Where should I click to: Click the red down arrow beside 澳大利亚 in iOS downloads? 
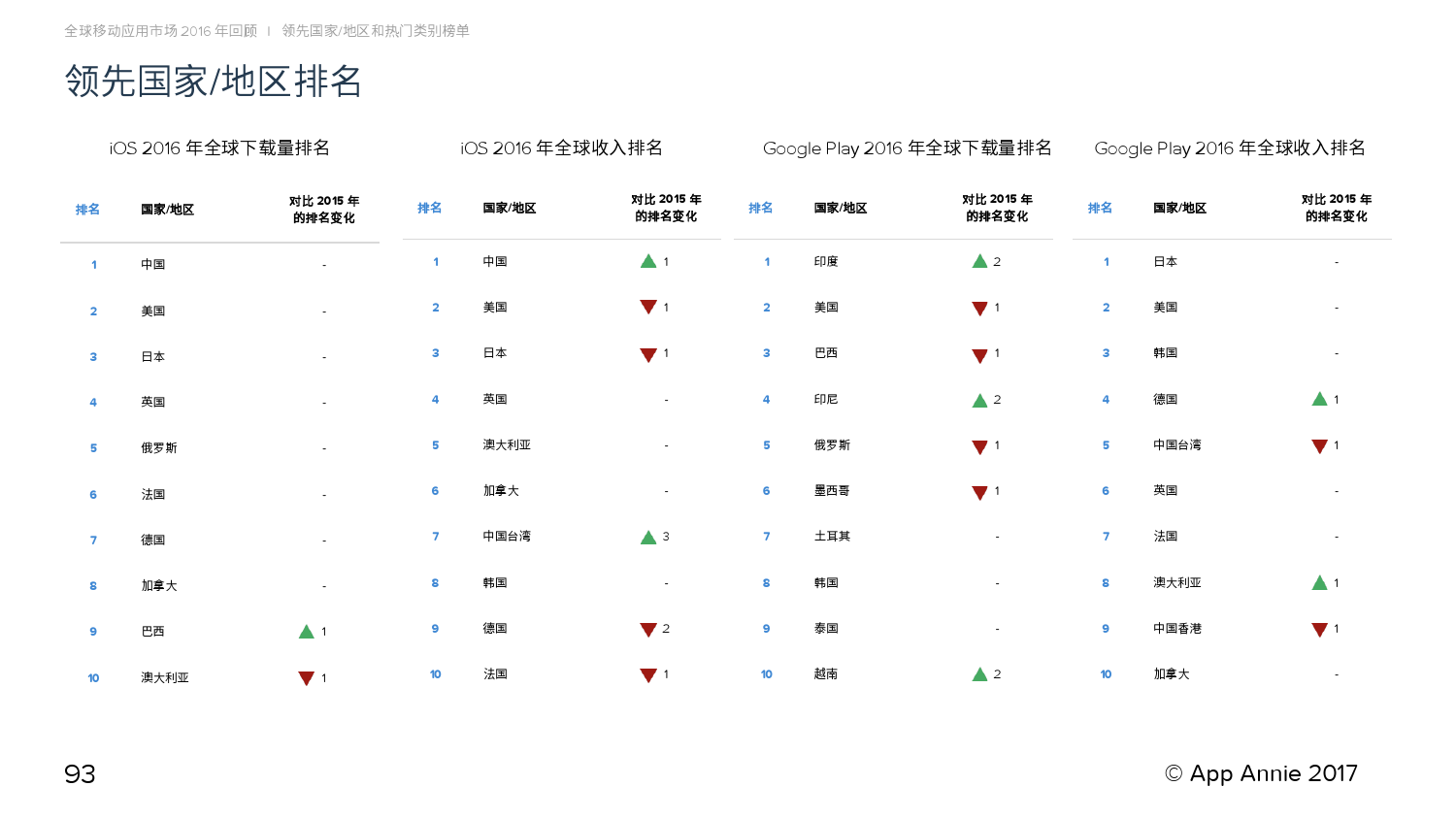click(x=306, y=678)
